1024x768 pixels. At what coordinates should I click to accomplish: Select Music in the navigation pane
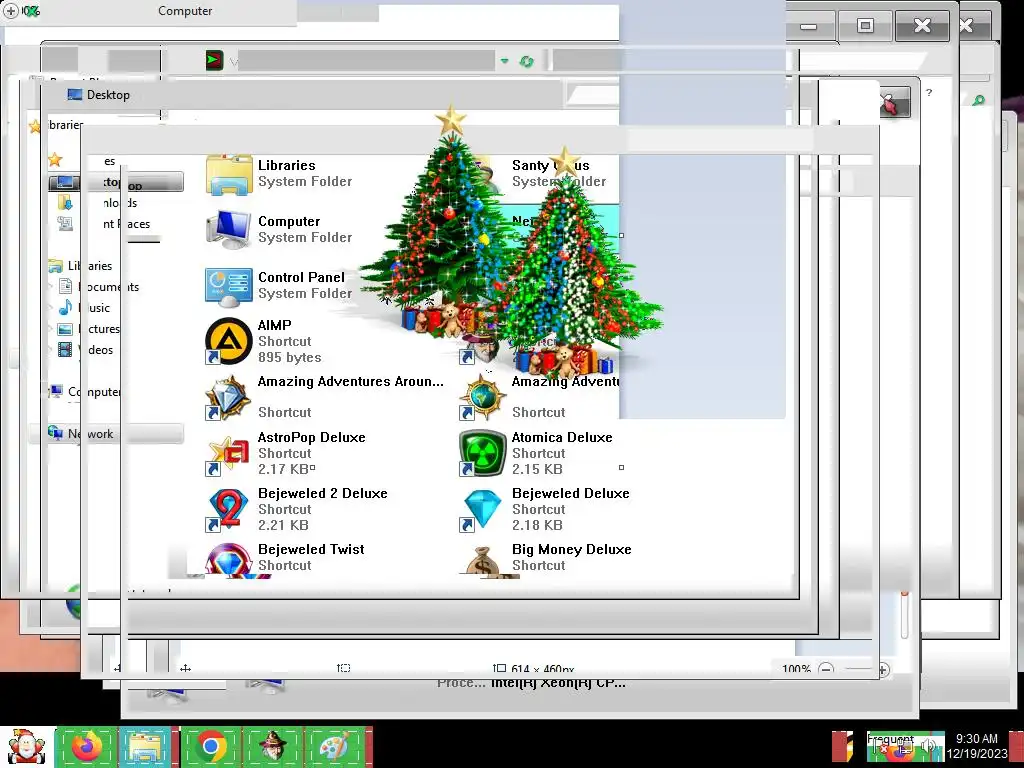(x=84, y=308)
